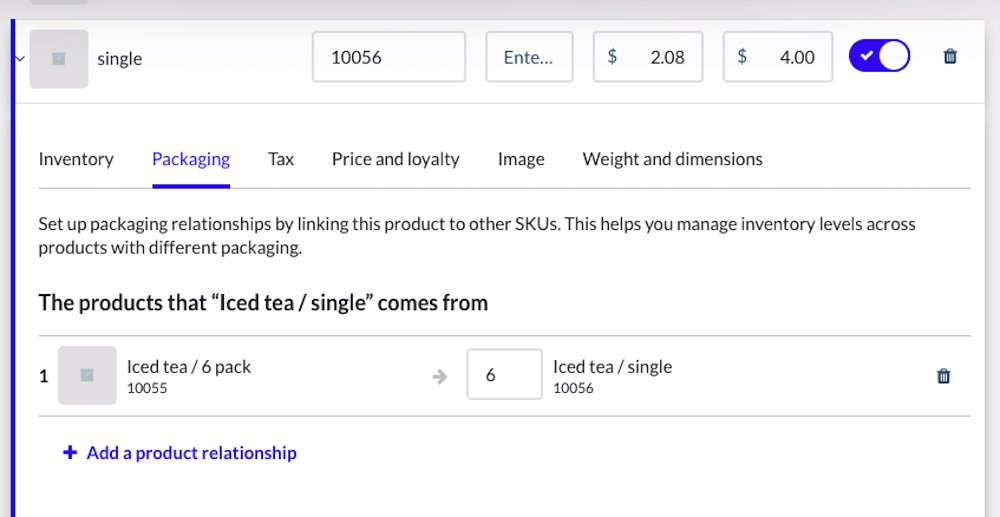Toggle the single variant enabled switch

879,56
